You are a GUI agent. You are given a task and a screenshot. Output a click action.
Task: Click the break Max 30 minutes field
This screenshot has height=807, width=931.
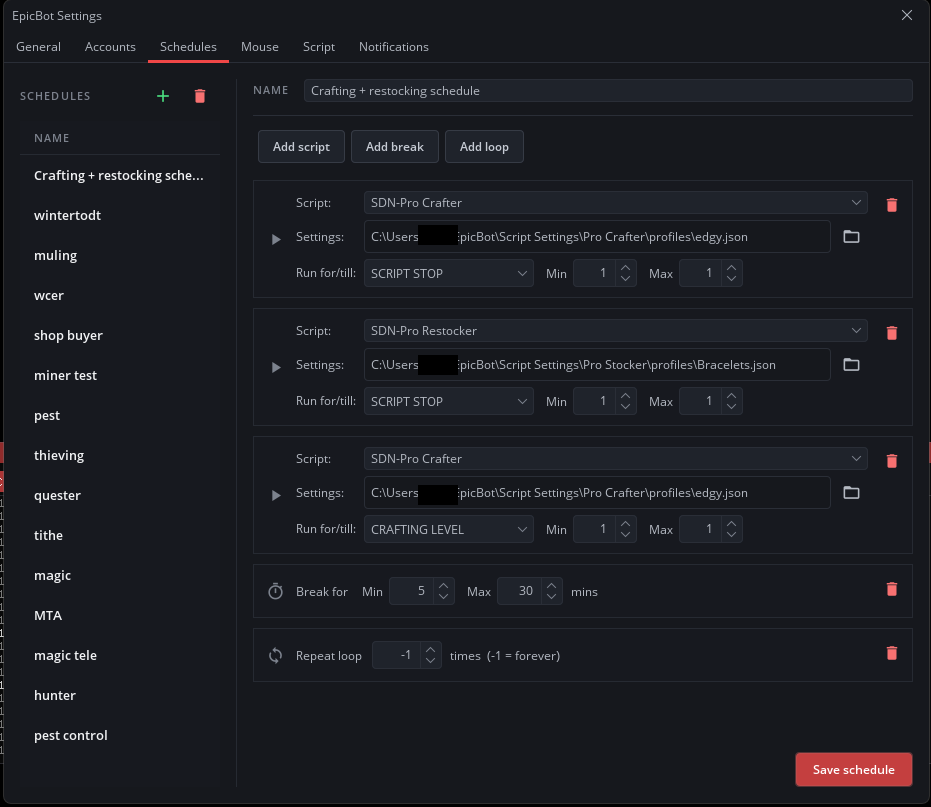(x=519, y=591)
